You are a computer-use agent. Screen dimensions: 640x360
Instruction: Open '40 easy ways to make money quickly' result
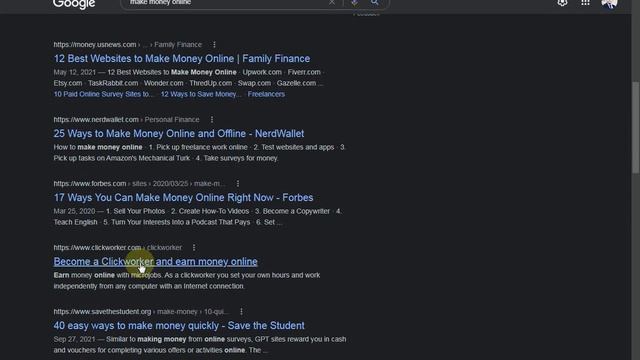(x=179, y=326)
